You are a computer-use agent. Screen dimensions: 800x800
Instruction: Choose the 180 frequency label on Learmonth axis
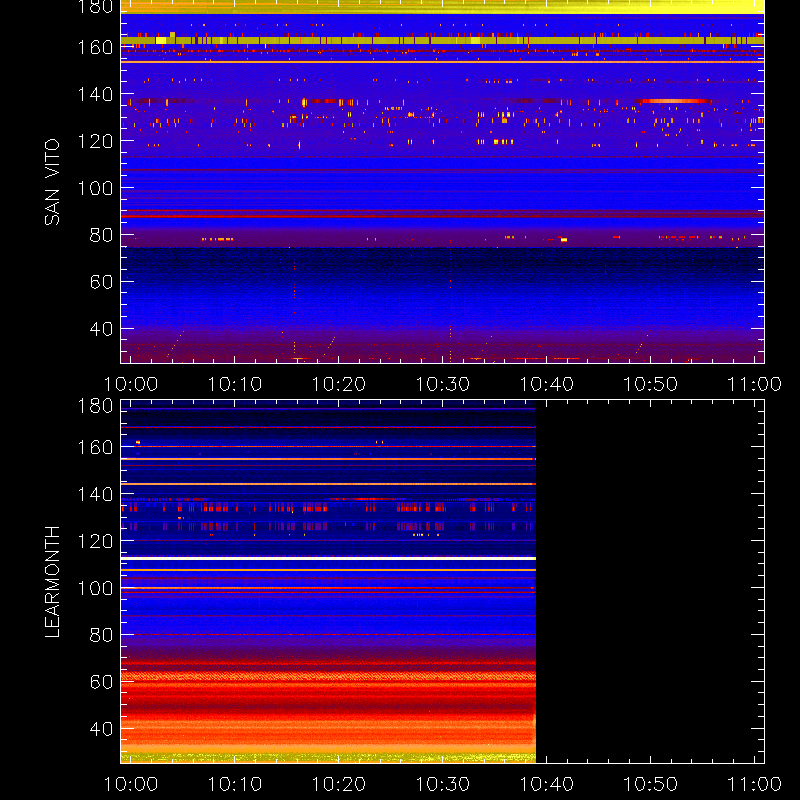(x=95, y=406)
